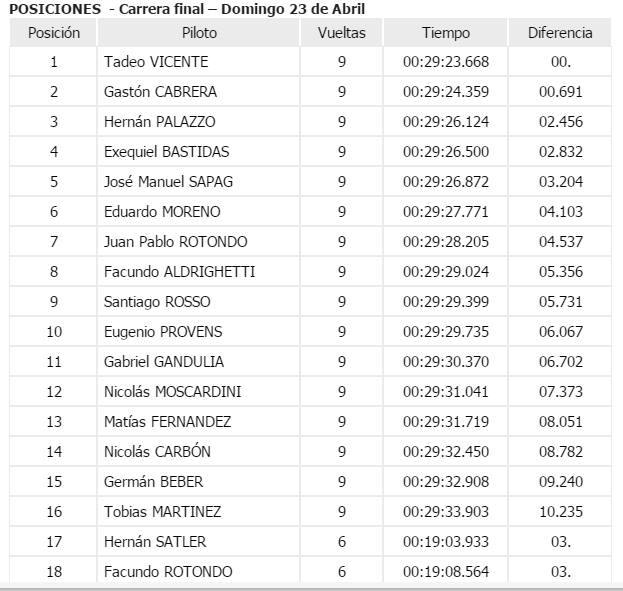Image resolution: width=623 pixels, height=591 pixels.
Task: Click Eduardo MORENO's difference value 04.103
Action: click(560, 212)
